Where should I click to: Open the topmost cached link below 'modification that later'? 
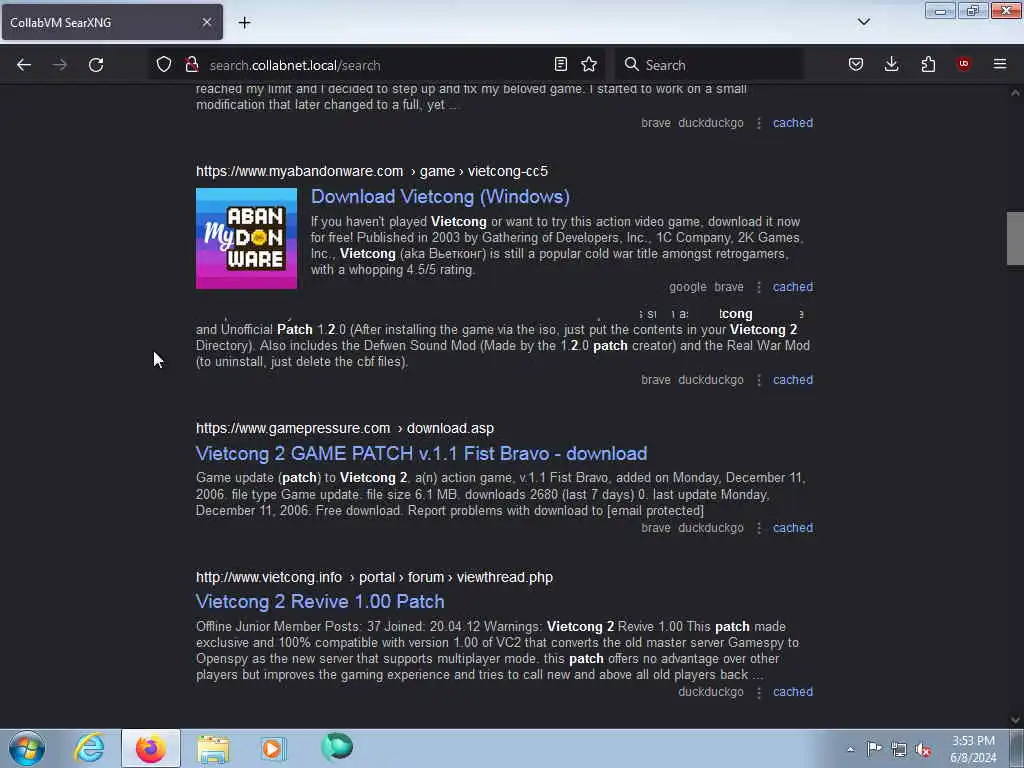(x=793, y=123)
